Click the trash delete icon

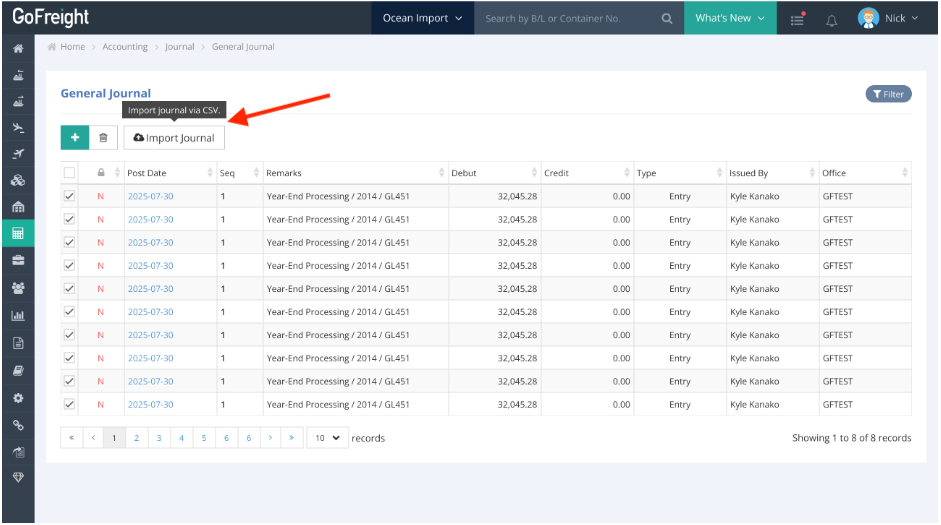point(103,138)
